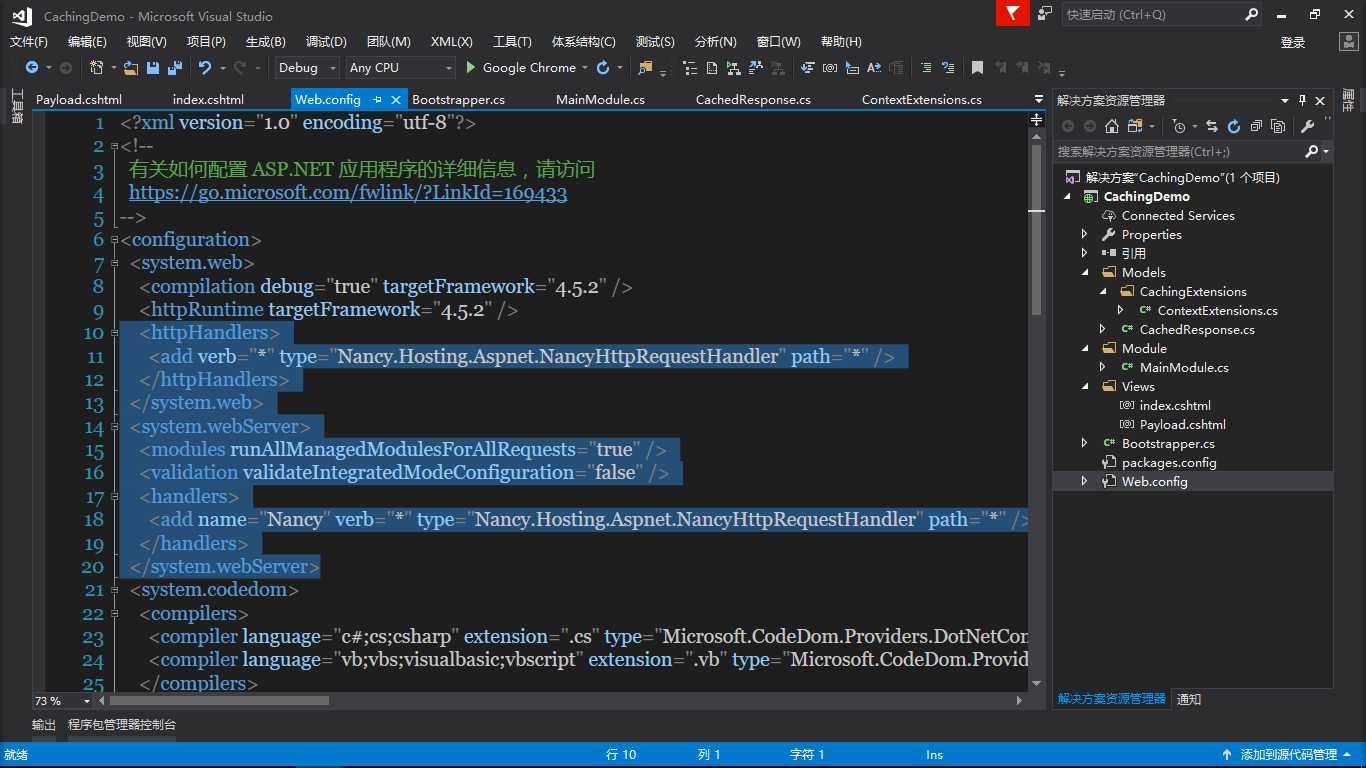Refresh the Solution Explorer
The image size is (1366, 768).
(x=1234, y=126)
